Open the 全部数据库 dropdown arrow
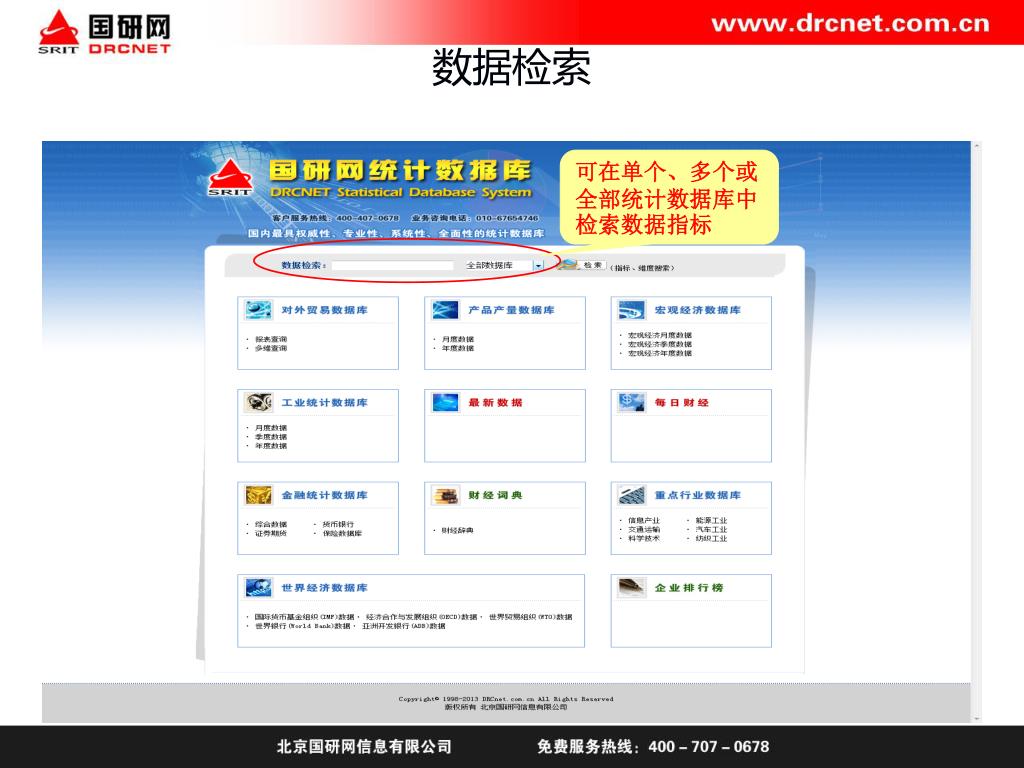Screen dimensions: 1024x768 [x=538, y=266]
